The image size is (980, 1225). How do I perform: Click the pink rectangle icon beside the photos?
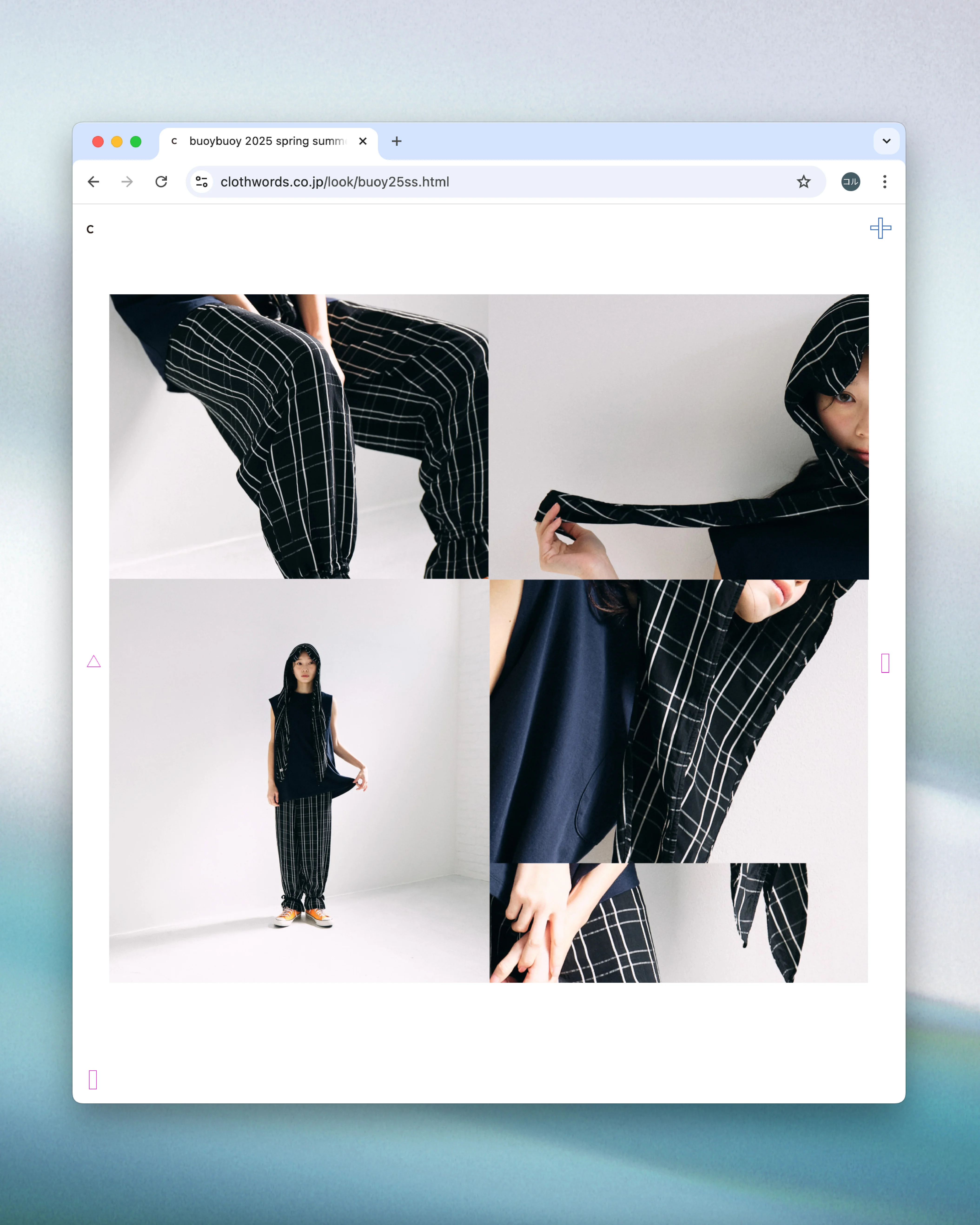(x=885, y=663)
